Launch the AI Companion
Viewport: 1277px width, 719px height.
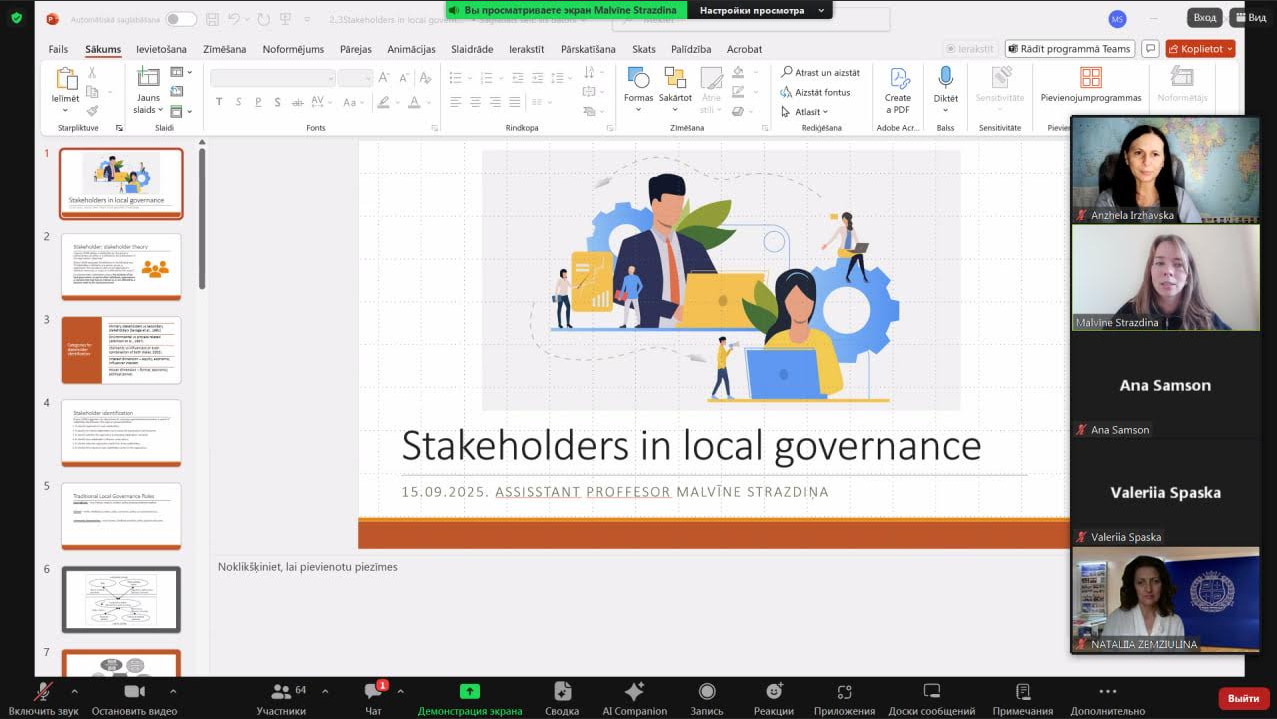634,697
